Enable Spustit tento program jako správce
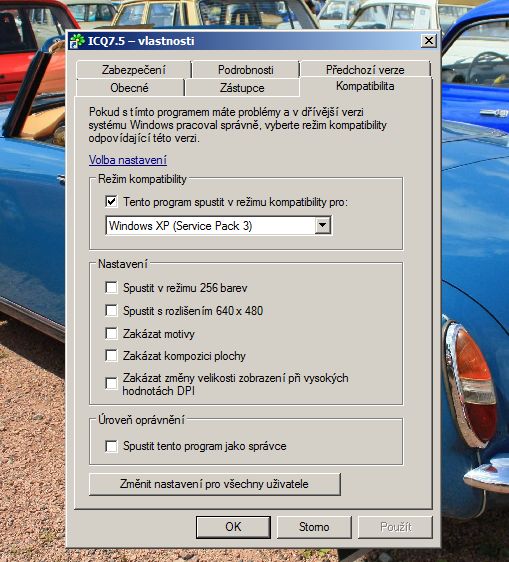 tap(111, 446)
